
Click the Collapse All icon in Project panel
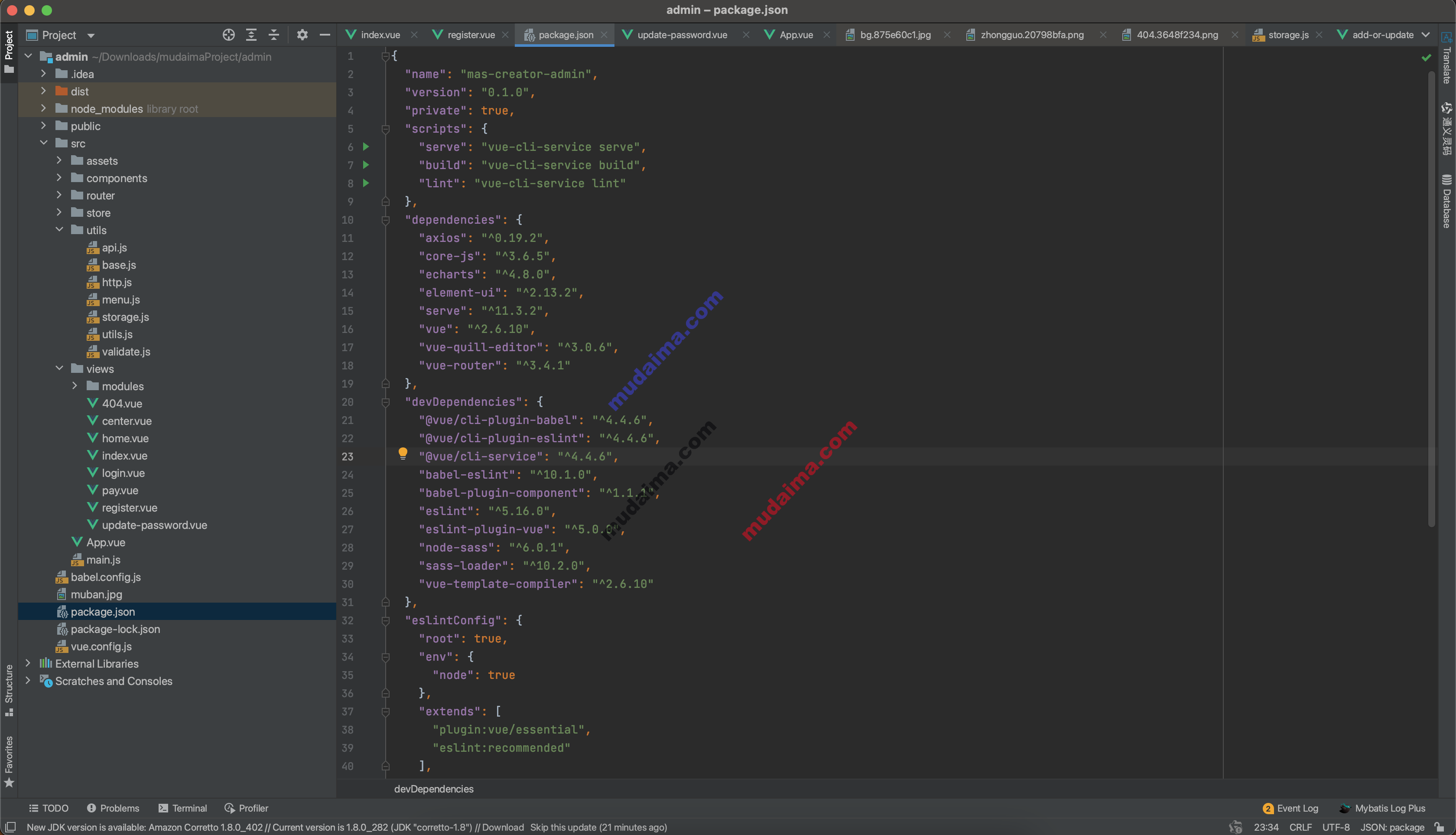(274, 35)
